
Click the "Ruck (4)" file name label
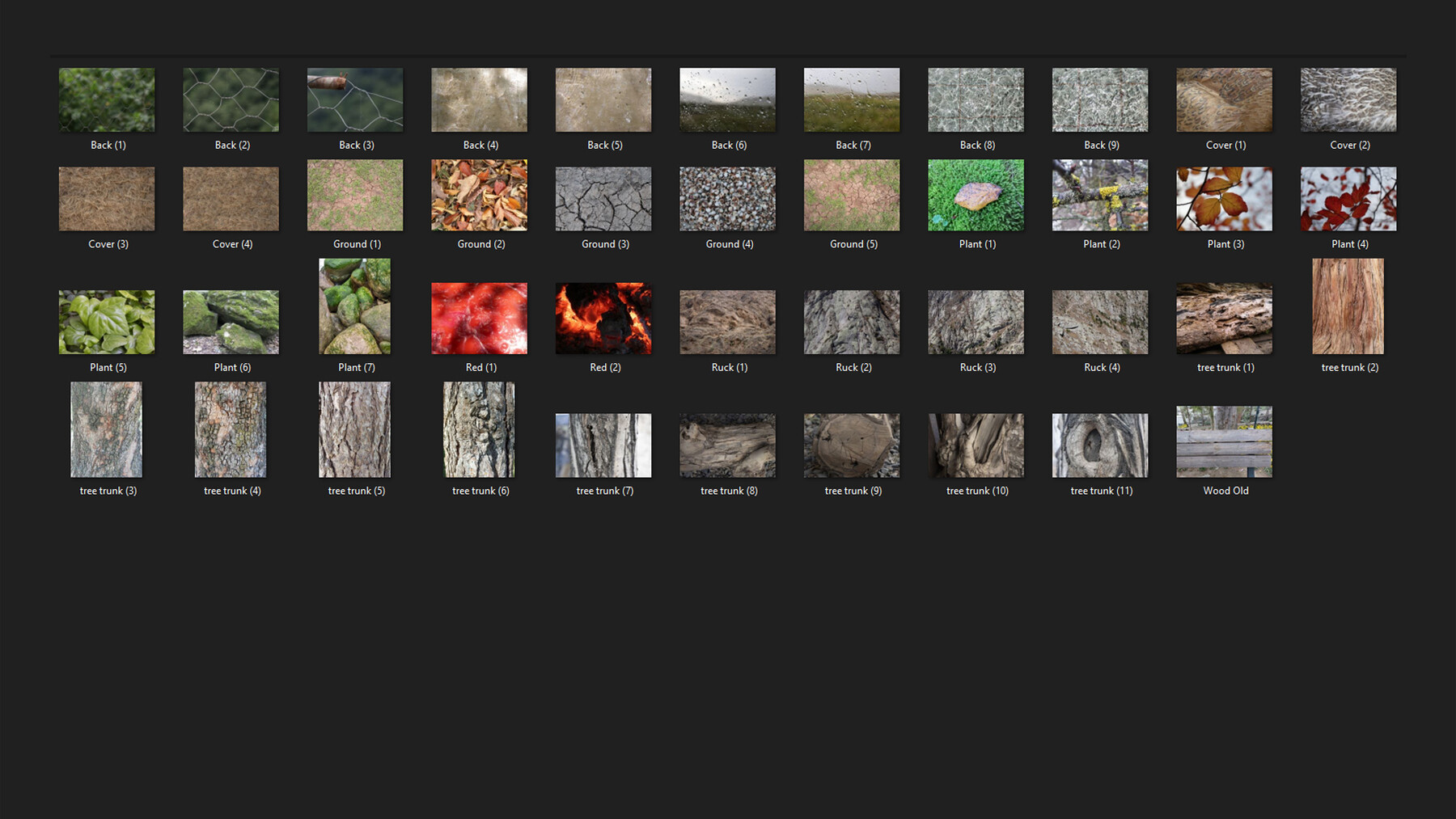[1102, 368]
